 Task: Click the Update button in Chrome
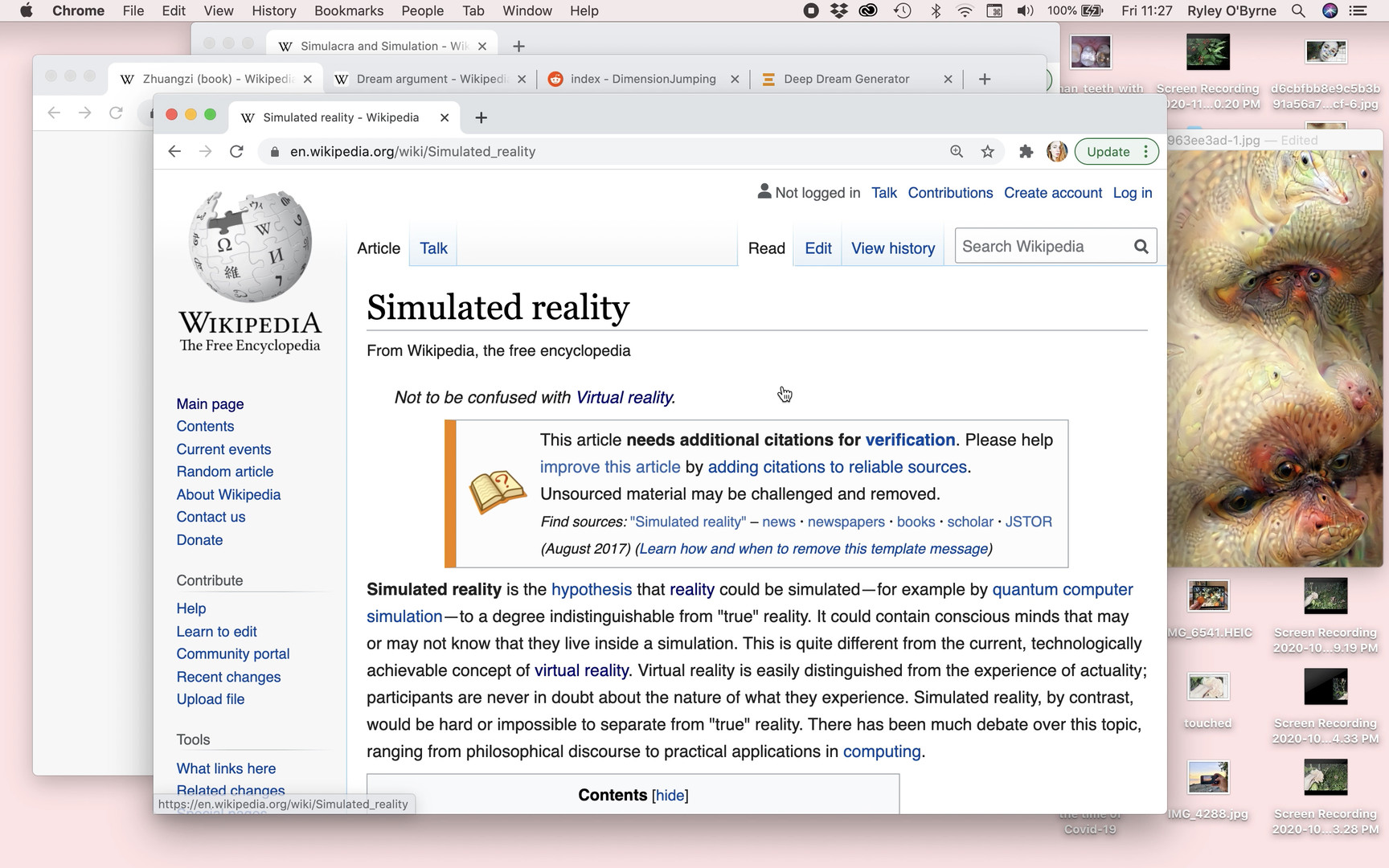click(x=1108, y=152)
